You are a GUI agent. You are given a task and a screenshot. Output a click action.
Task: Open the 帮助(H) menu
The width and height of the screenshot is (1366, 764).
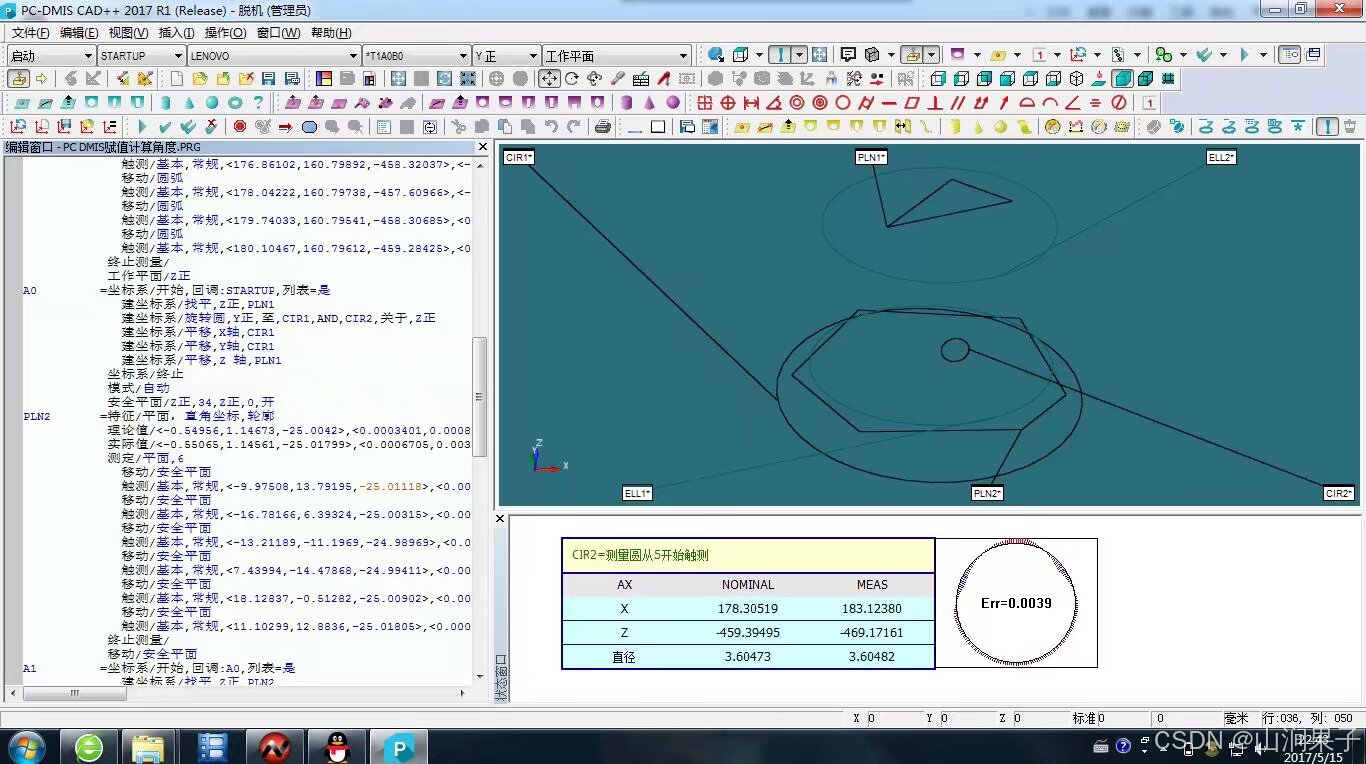(x=331, y=33)
